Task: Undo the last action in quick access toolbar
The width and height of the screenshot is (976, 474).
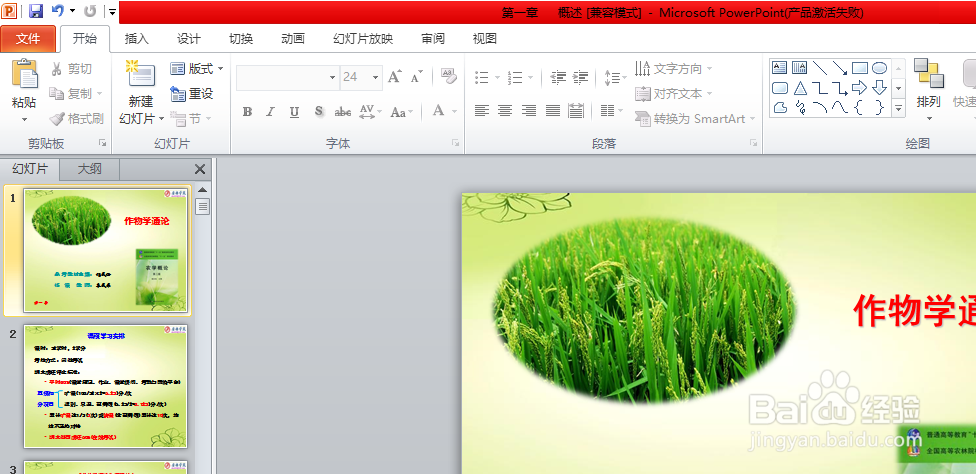Action: (58, 11)
